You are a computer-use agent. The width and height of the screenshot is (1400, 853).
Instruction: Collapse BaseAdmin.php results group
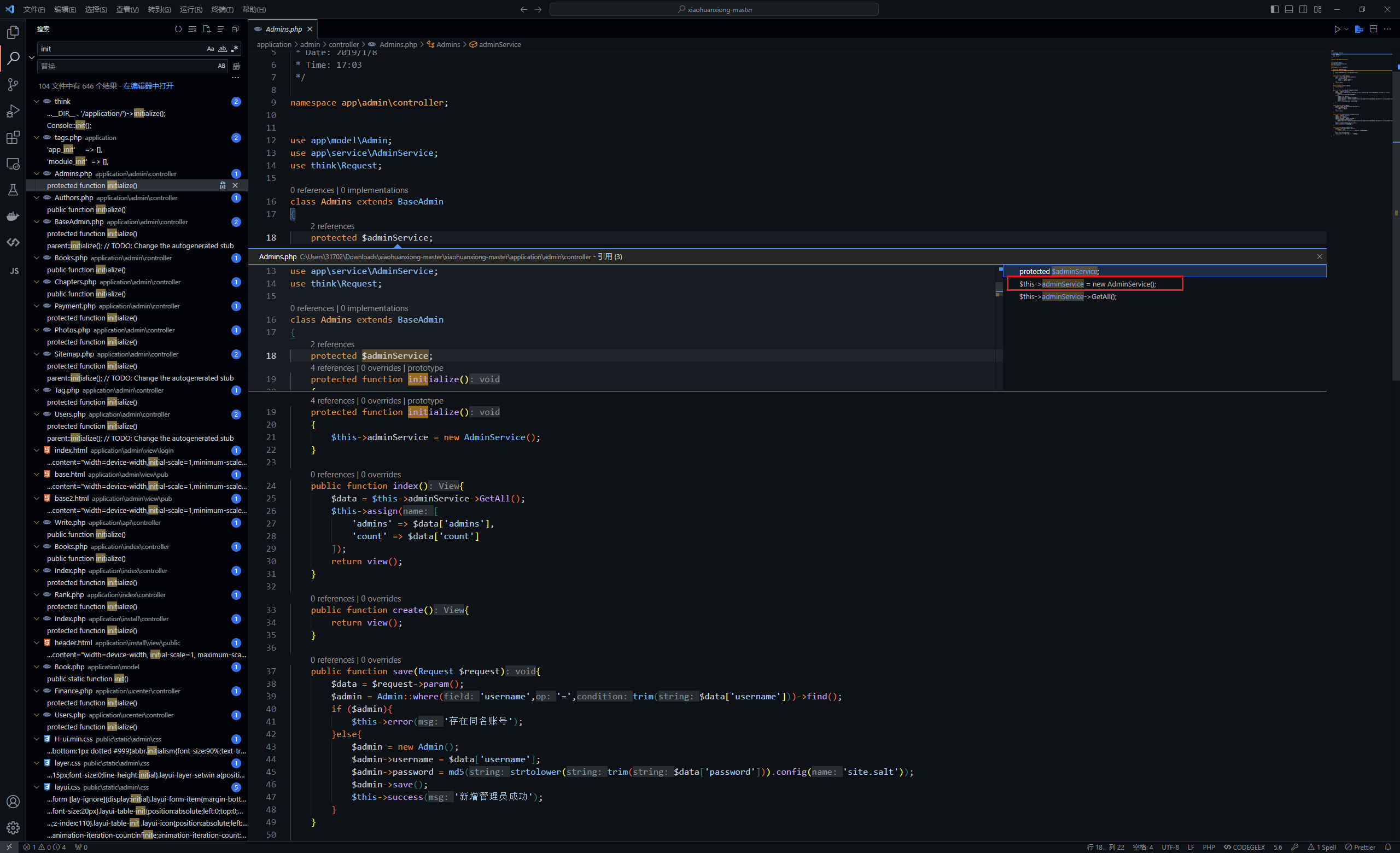point(36,222)
